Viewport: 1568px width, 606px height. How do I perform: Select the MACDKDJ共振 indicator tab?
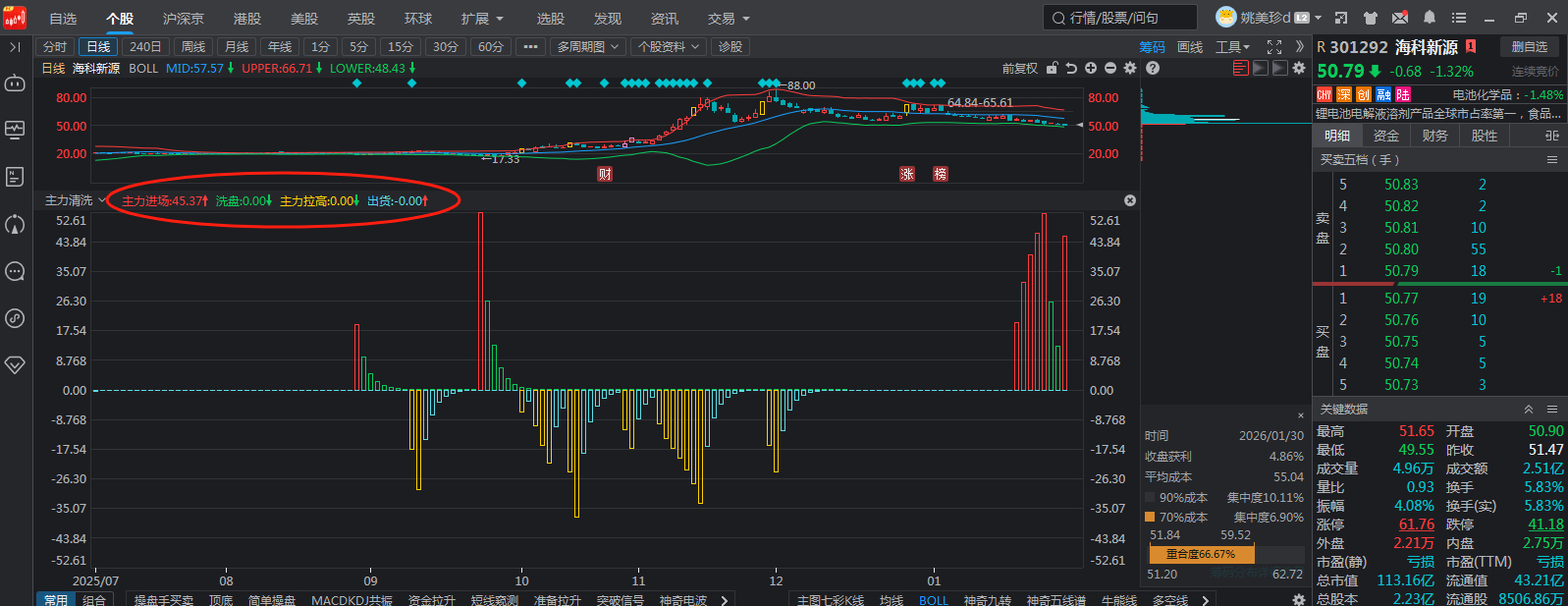[351, 600]
